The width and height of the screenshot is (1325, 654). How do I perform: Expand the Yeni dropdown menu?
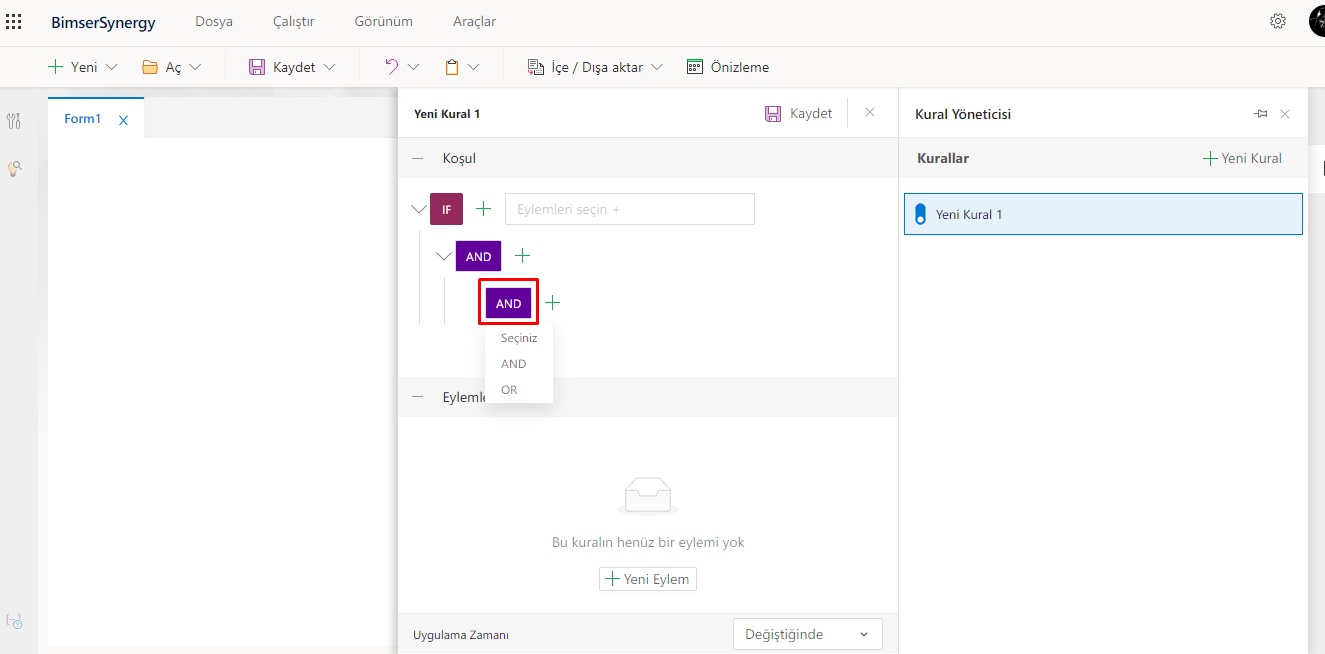(x=111, y=67)
